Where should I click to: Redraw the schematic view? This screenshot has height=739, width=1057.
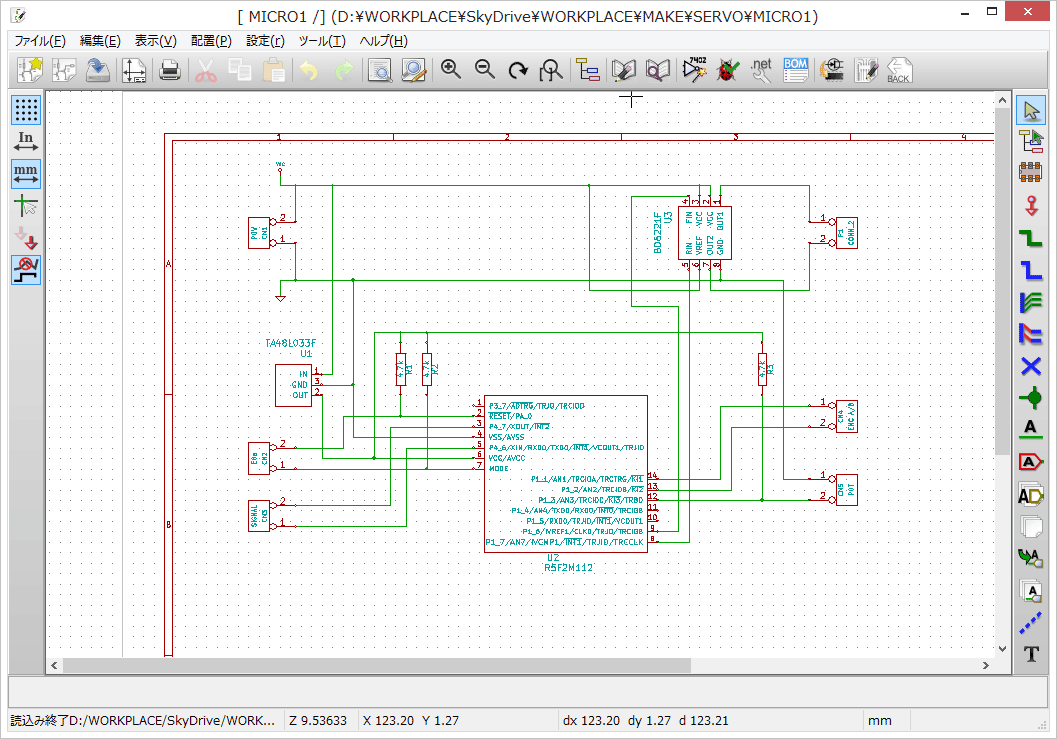point(518,70)
